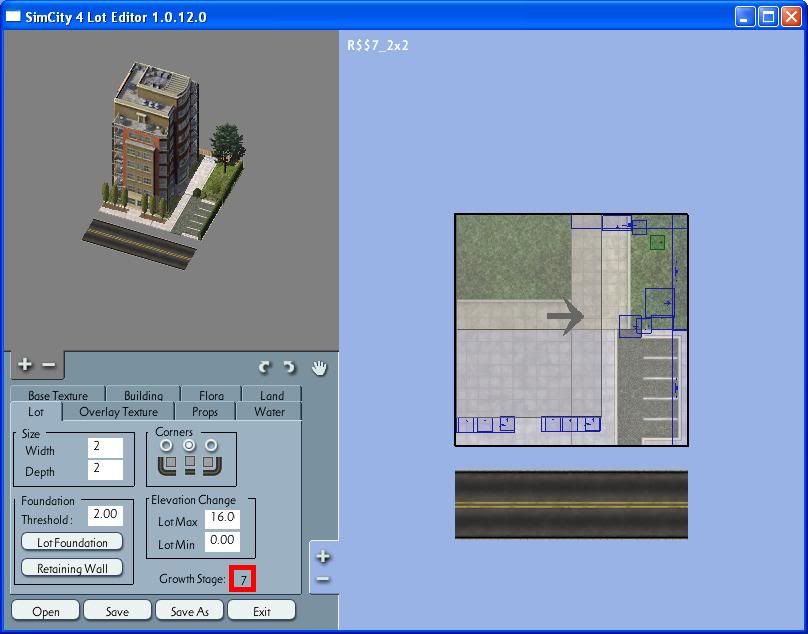This screenshot has width=808, height=634.
Task: Zoom out the 3D preview with minus icon
Action: 48,364
